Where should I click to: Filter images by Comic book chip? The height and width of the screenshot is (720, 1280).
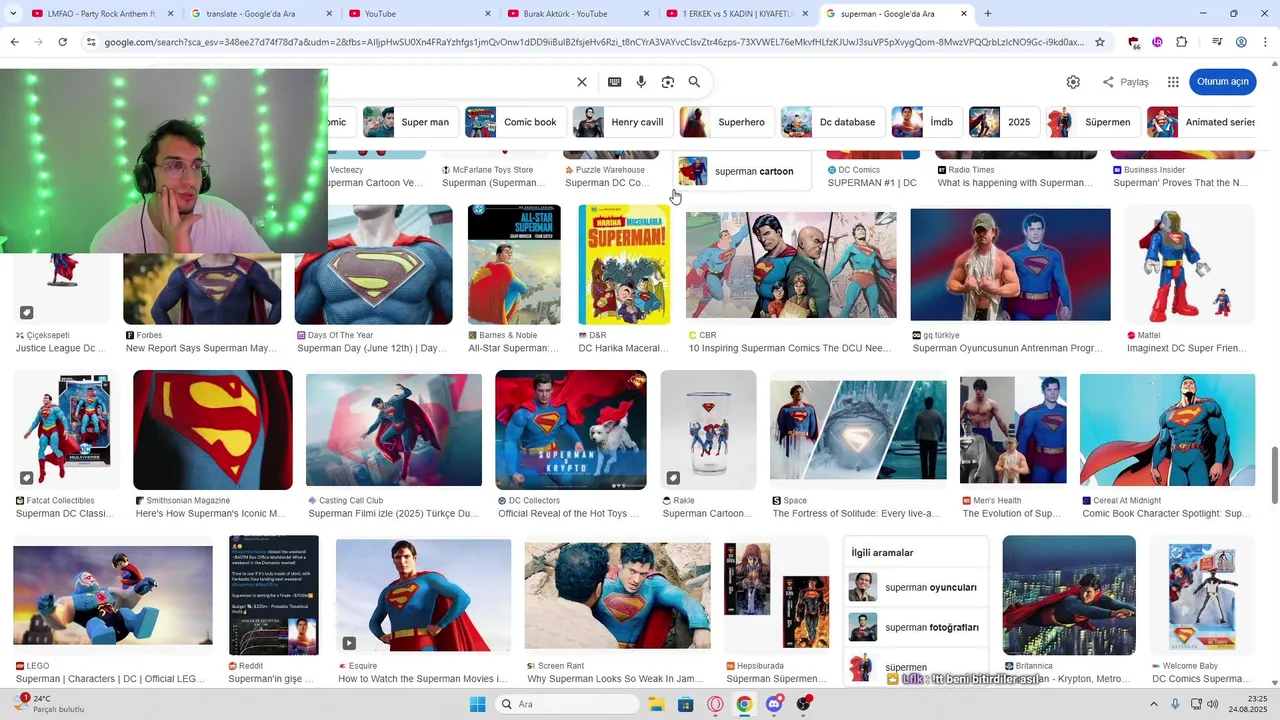[515, 122]
